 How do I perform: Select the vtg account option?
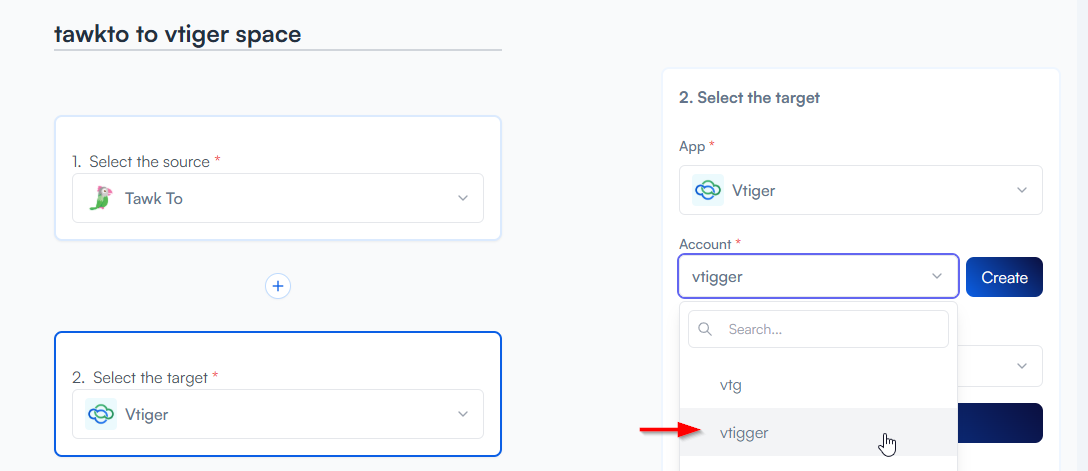(731, 384)
